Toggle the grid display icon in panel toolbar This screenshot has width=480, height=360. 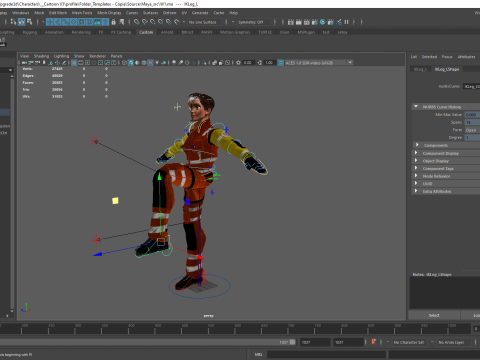click(x=74, y=63)
